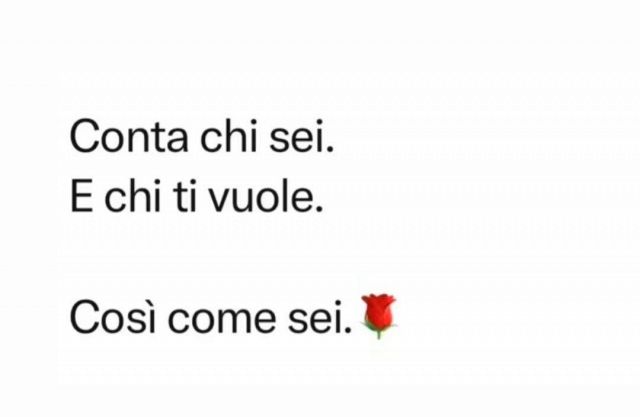Viewport: 640px width, 417px height.
Task: Click the period after "vuole"
Action: (x=319, y=209)
